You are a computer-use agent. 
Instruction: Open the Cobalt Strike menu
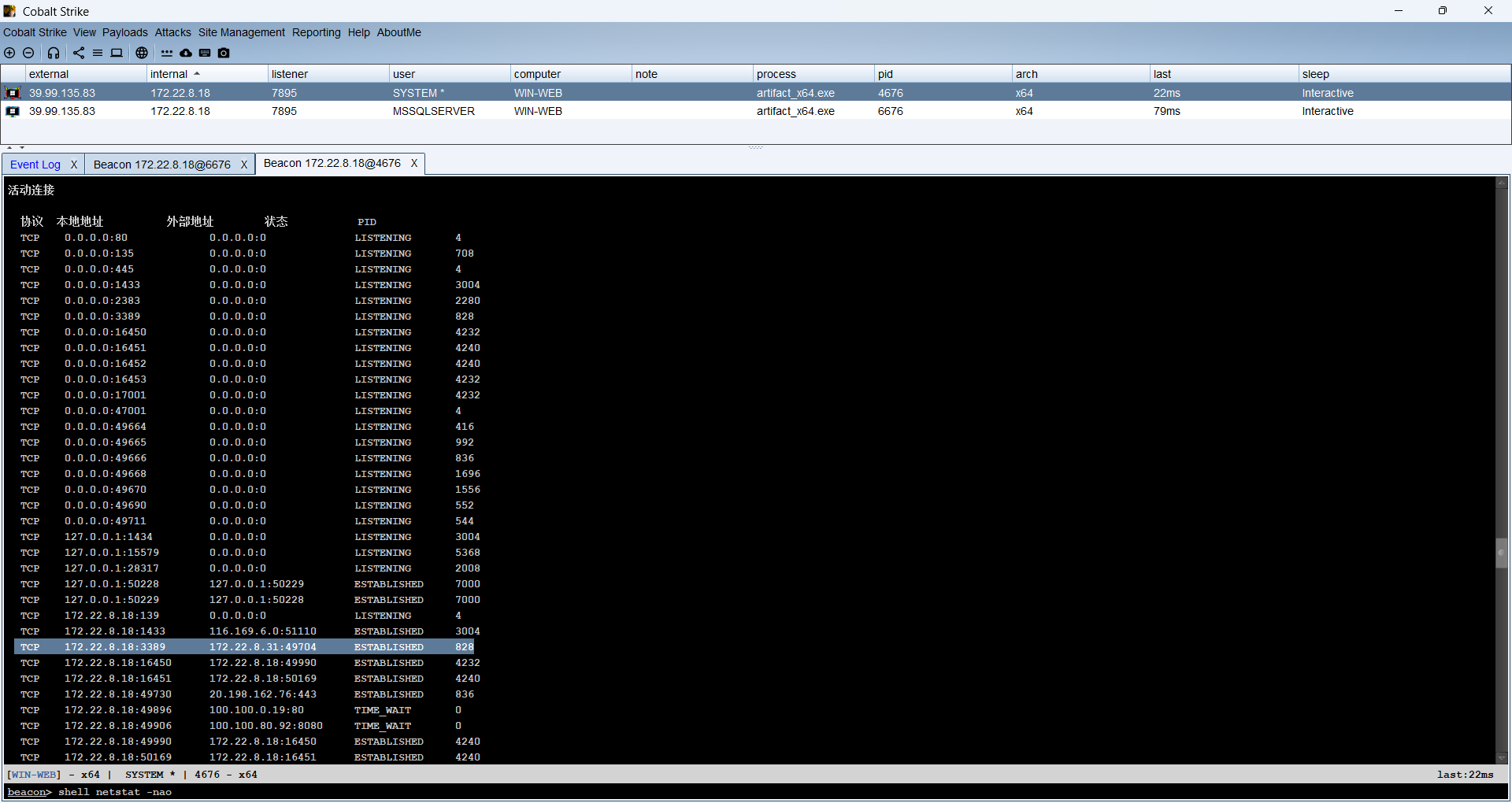(35, 32)
